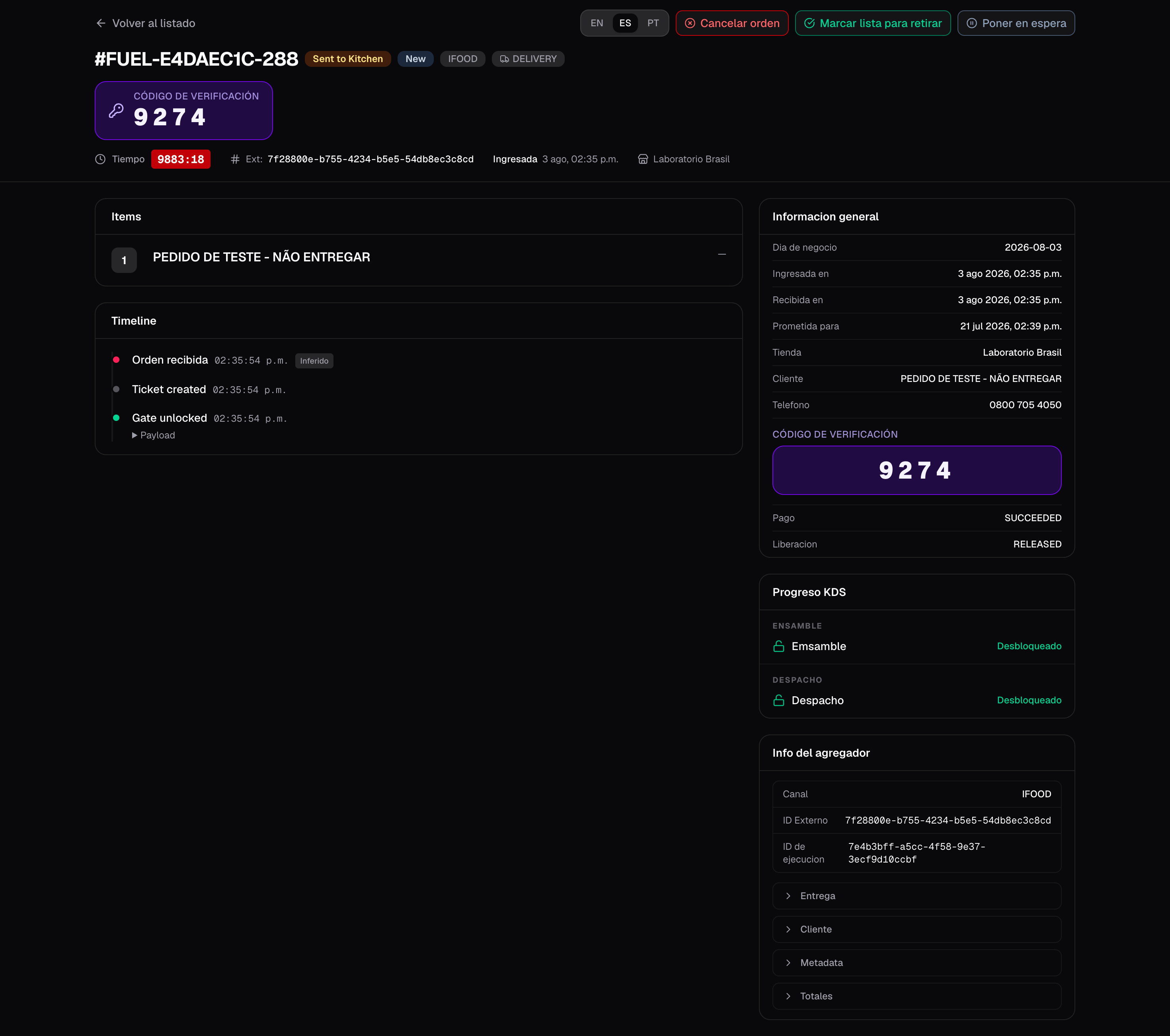
Task: Click the Inferido tag
Action: pos(314,360)
